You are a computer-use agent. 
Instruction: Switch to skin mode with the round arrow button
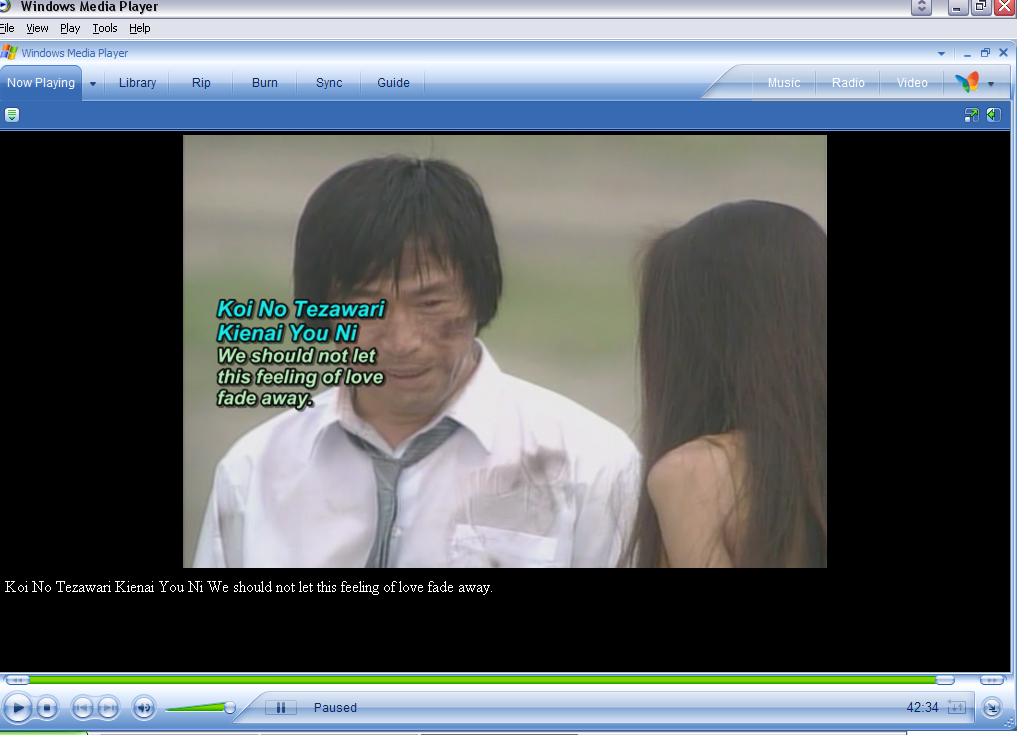992,707
